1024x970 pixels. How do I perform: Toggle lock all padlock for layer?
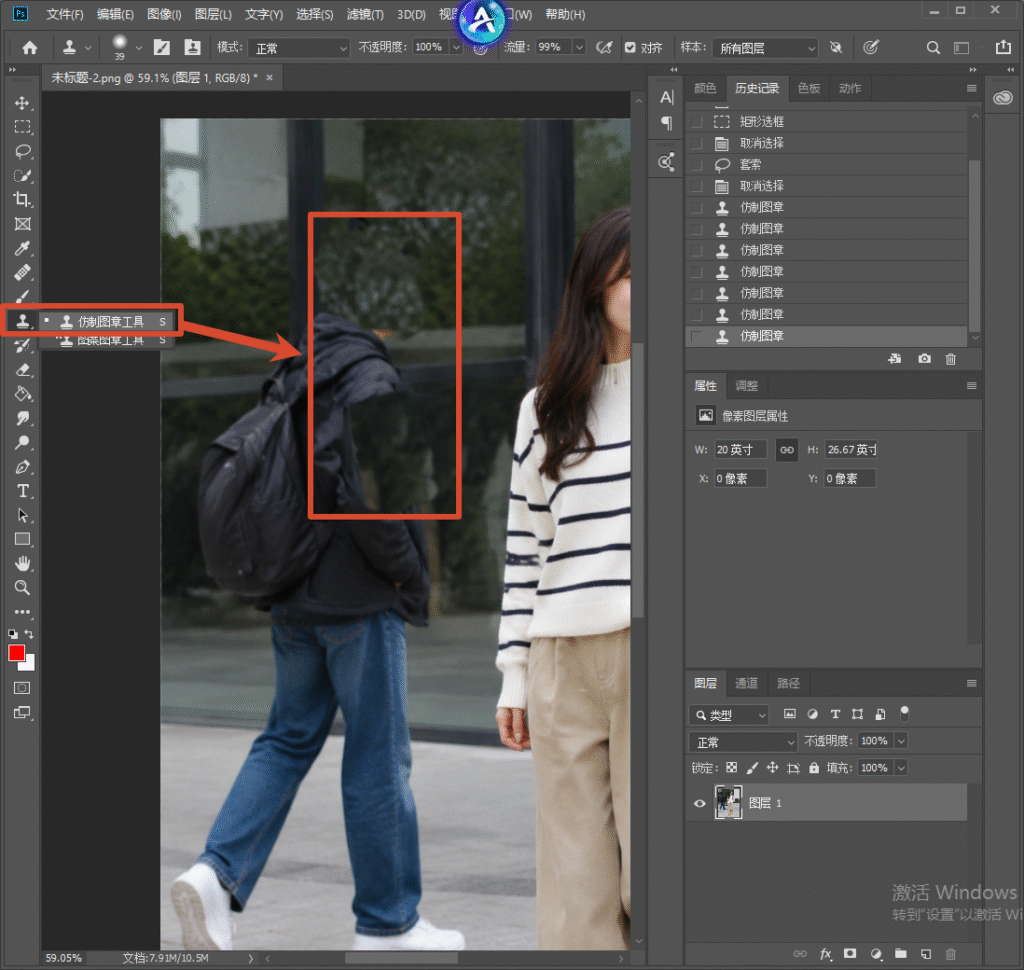(814, 768)
